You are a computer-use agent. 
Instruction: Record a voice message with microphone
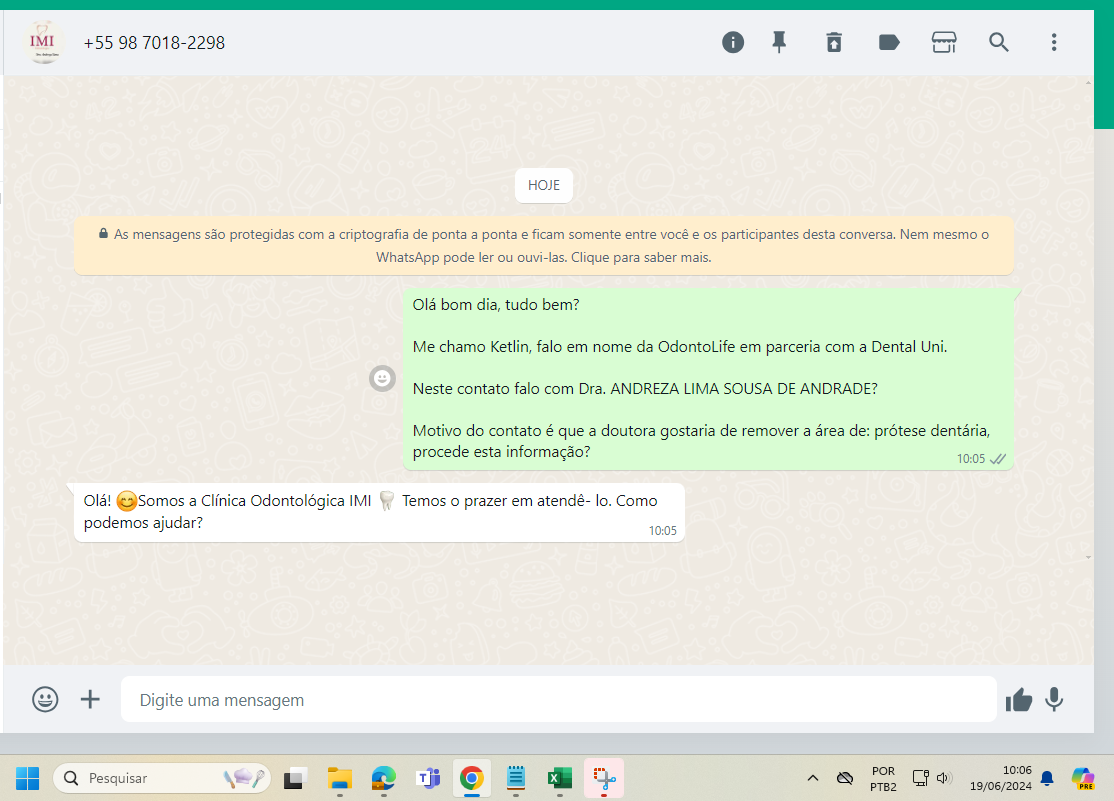1054,699
